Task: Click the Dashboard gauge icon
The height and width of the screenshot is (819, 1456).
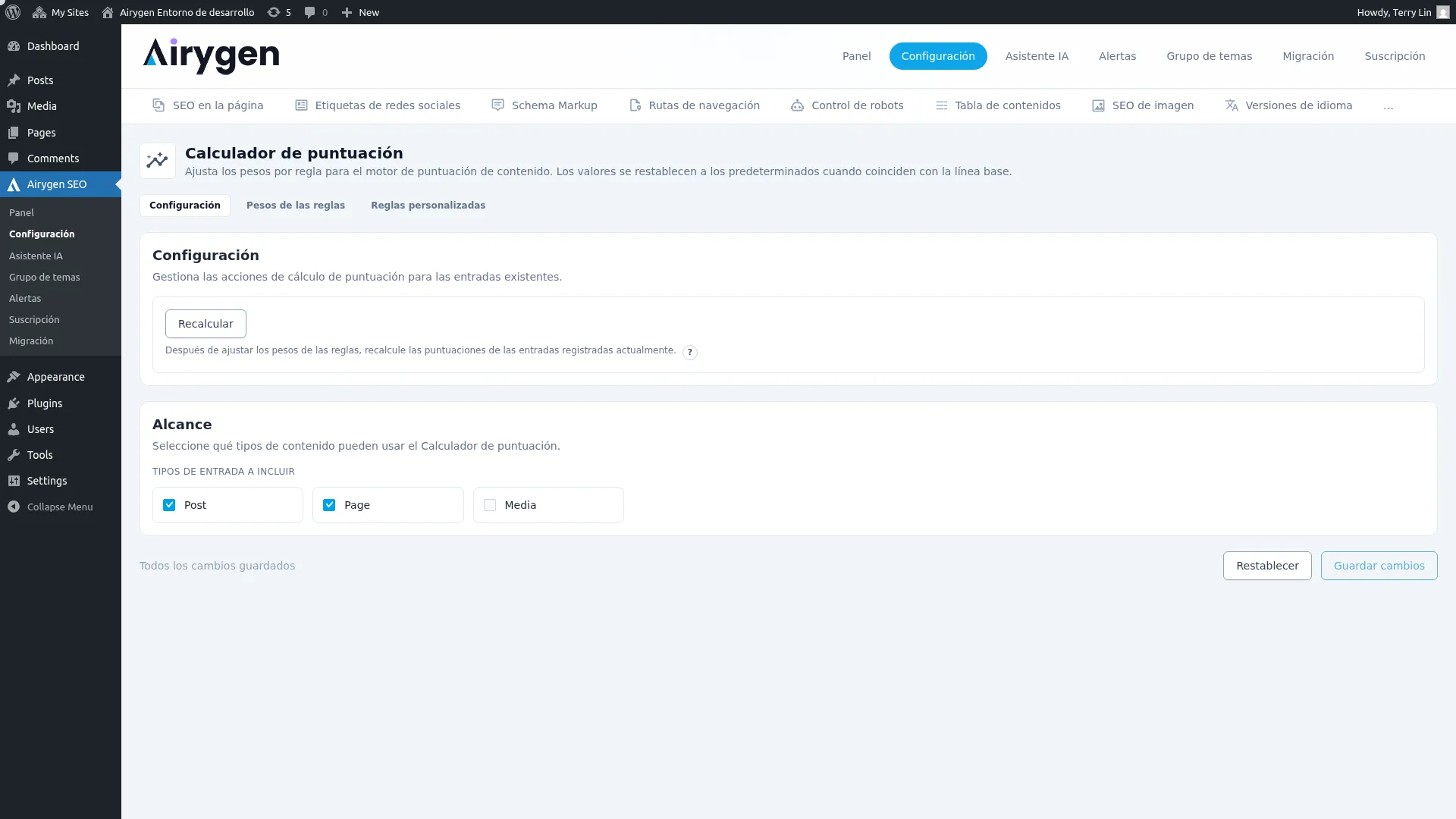Action: pyautogui.click(x=14, y=46)
